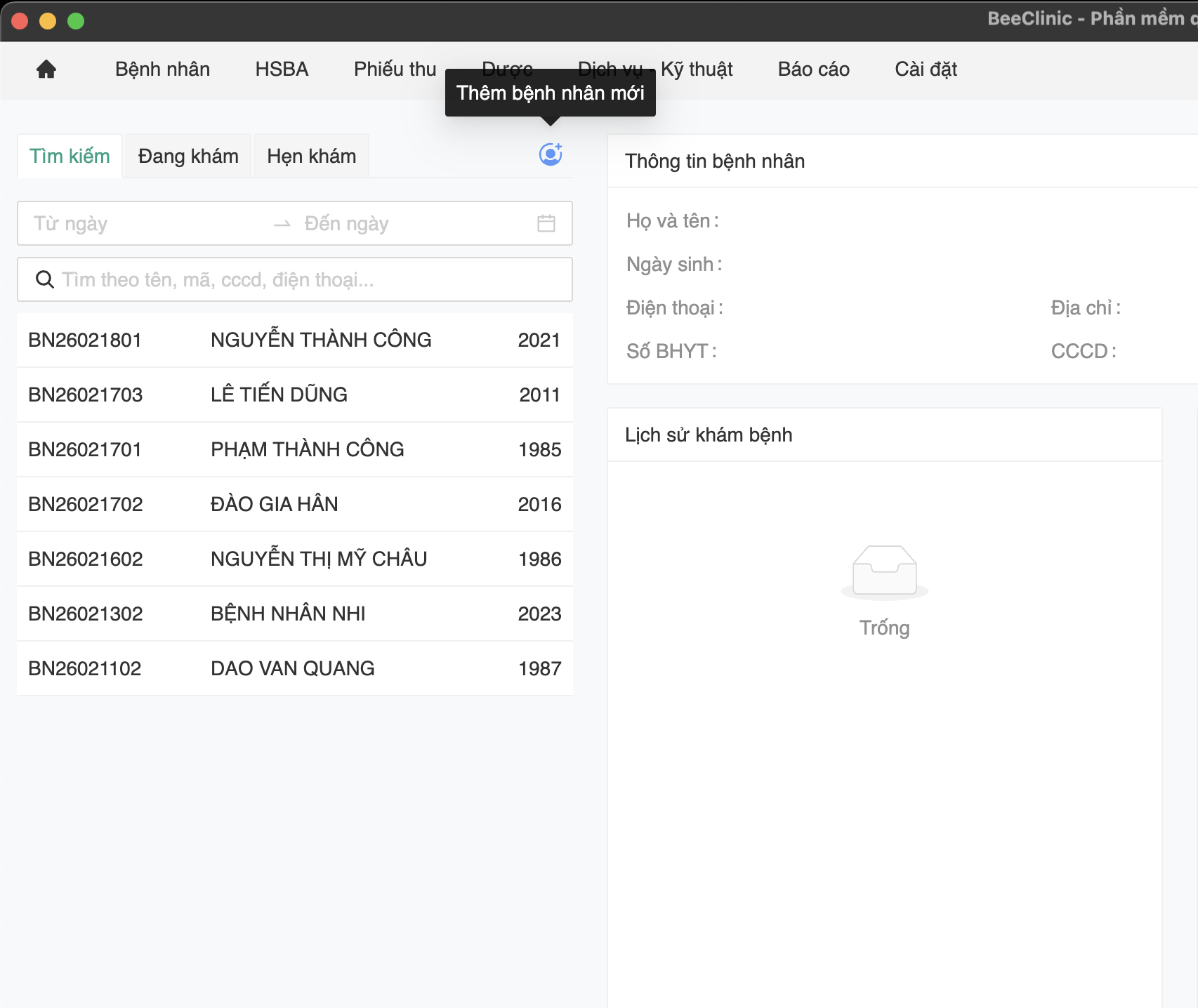Click the yellow macOS minimize button
Image resolution: width=1198 pixels, height=1008 pixels.
(48, 21)
